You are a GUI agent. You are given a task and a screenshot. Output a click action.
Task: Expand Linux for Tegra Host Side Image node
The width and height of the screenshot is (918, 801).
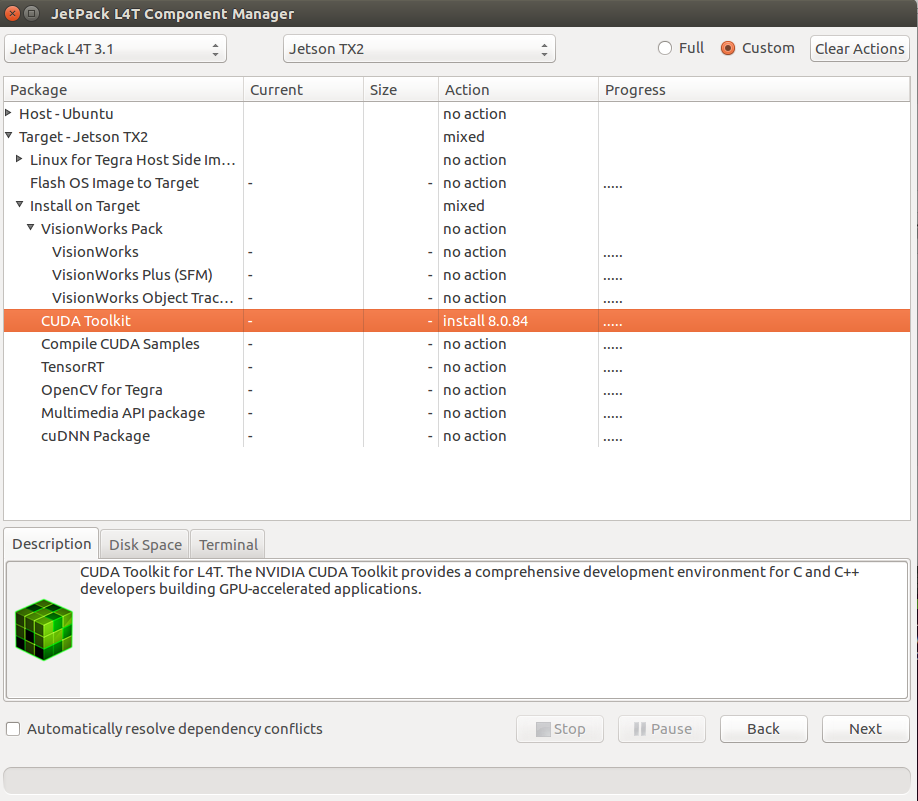pyautogui.click(x=19, y=158)
